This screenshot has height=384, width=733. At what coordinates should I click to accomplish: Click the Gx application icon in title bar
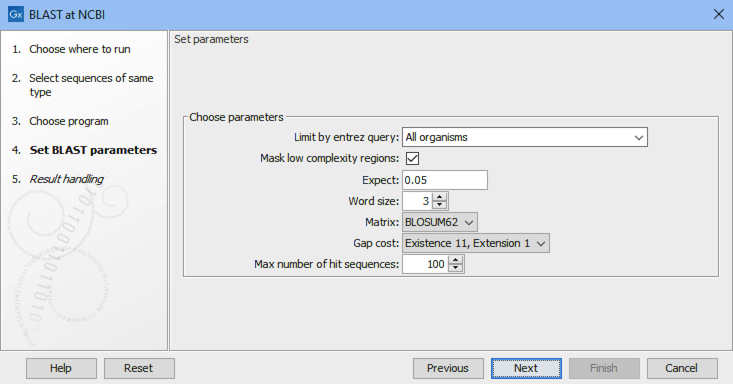point(16,14)
